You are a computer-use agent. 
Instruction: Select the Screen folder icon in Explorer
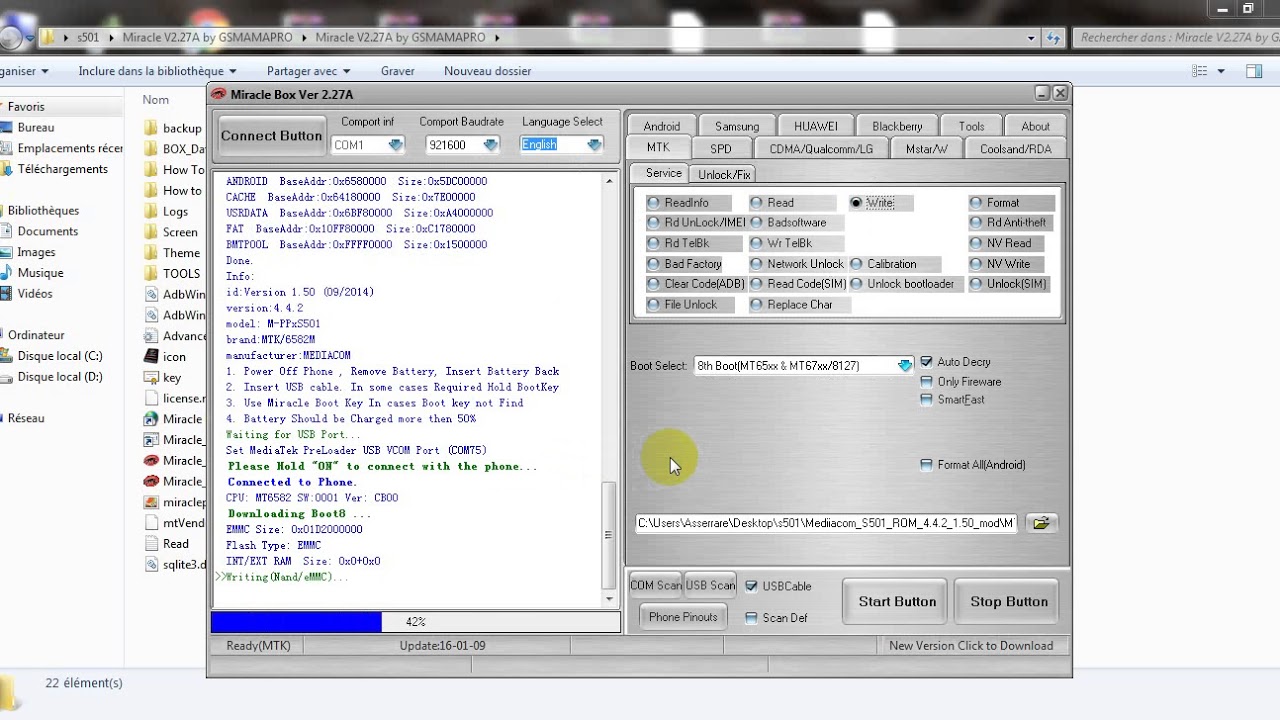(151, 232)
